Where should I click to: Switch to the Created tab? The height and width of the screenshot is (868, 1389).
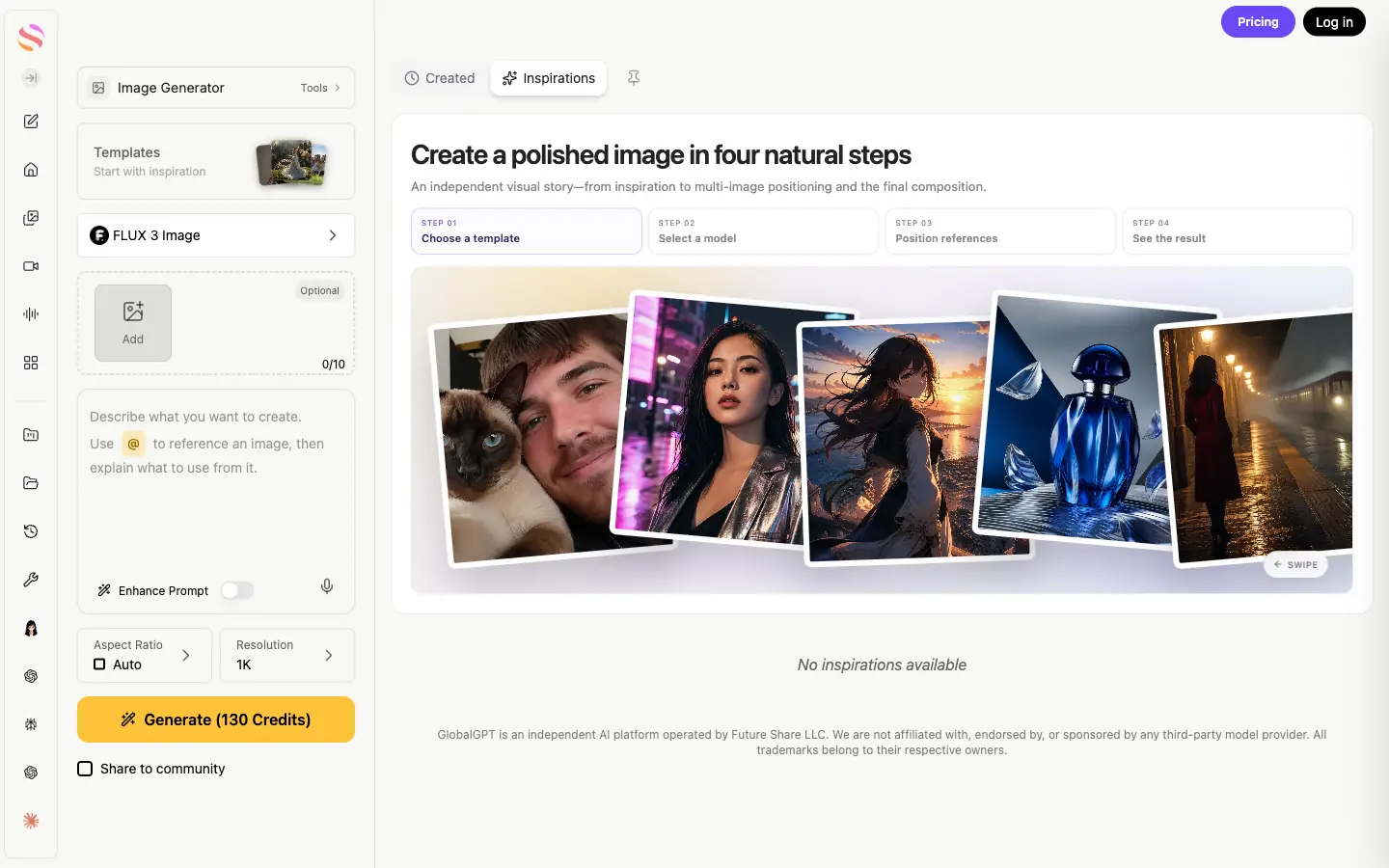[x=440, y=78]
